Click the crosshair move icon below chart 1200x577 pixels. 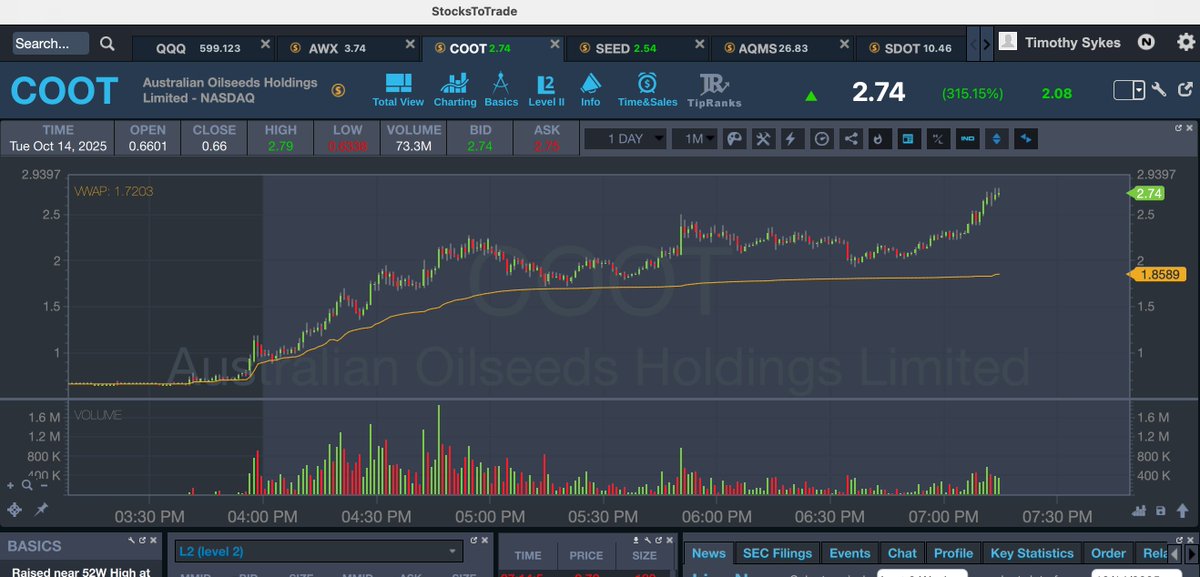tap(15, 509)
